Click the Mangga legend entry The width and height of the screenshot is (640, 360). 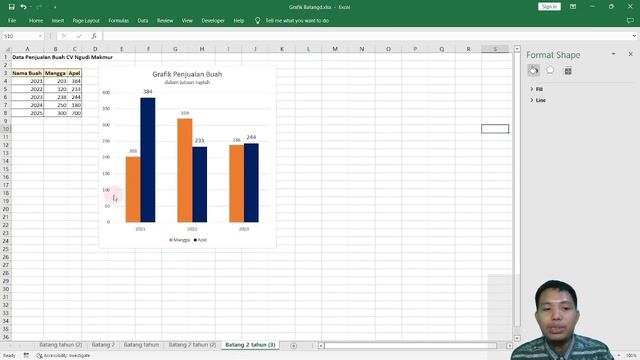[180, 240]
